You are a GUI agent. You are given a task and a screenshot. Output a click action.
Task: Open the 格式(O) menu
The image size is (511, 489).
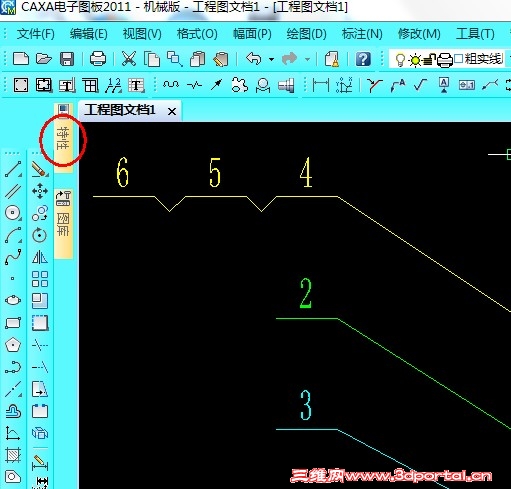pyautogui.click(x=197, y=34)
